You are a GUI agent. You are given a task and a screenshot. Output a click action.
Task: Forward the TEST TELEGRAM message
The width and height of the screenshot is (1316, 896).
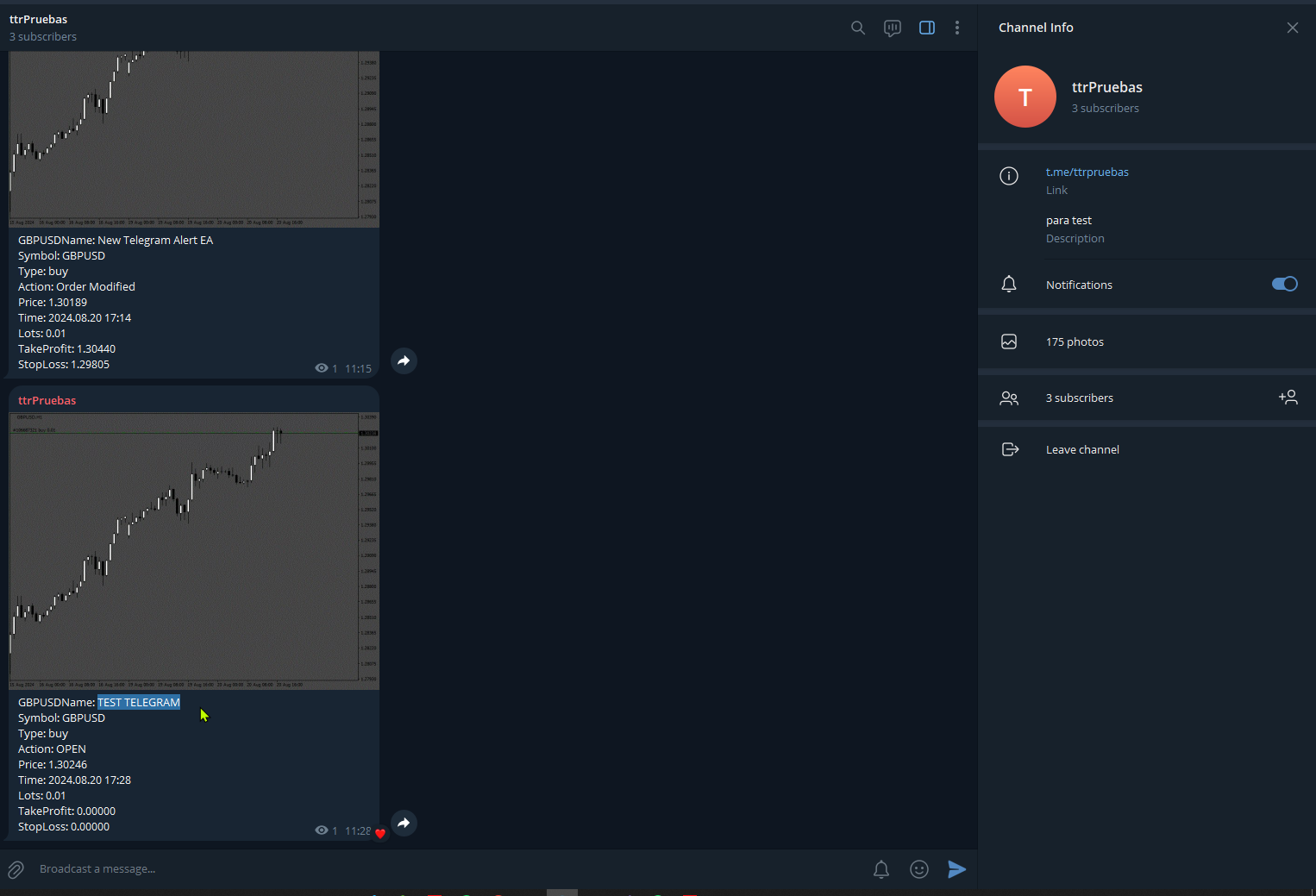[x=404, y=823]
